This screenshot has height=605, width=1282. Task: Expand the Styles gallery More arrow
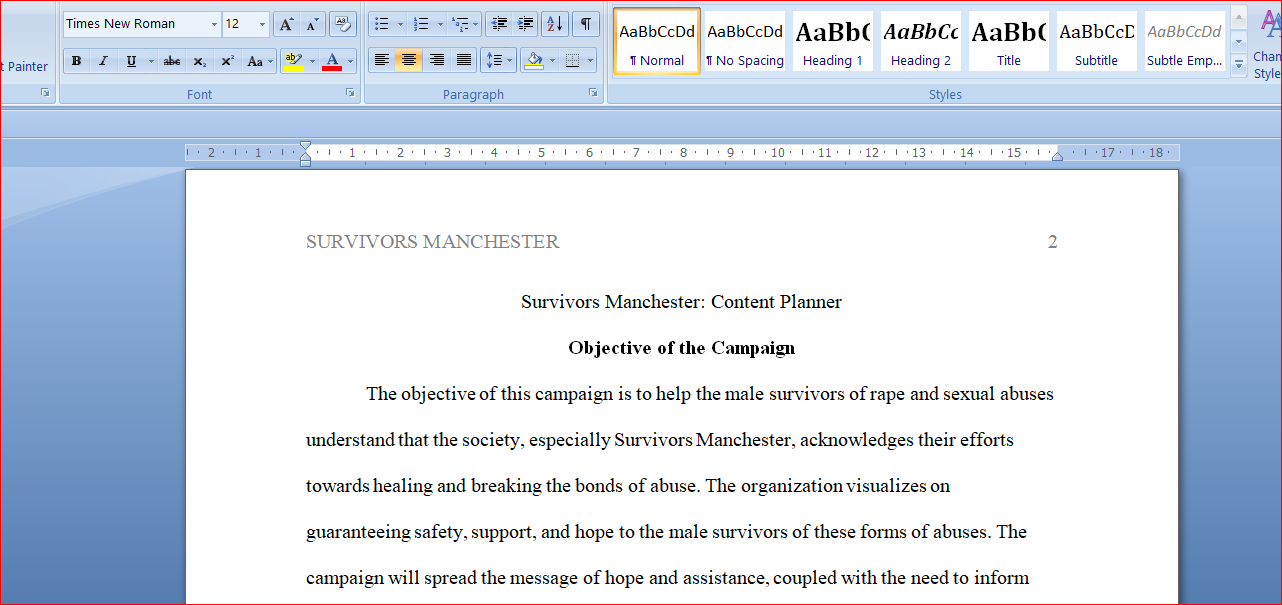(x=1239, y=65)
